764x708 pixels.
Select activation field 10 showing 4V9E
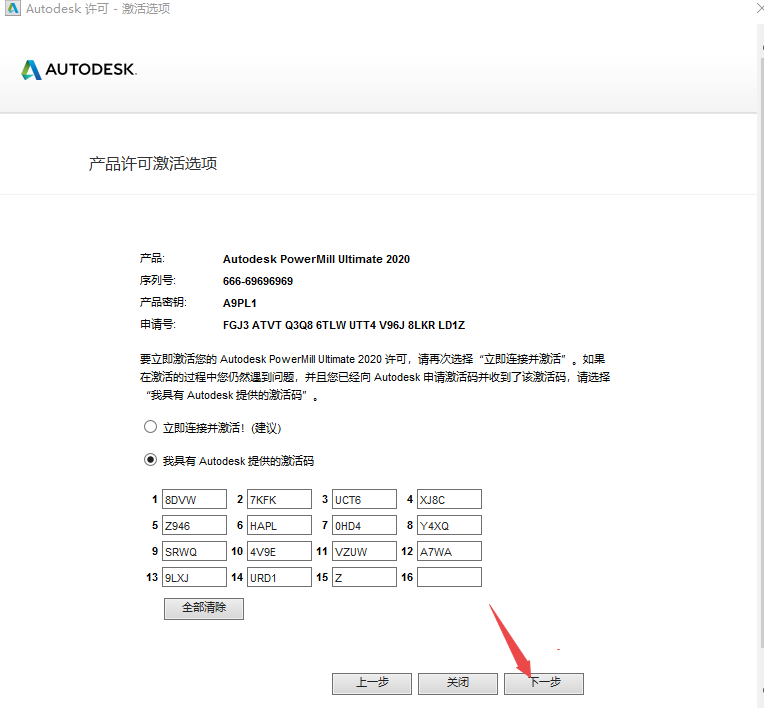pyautogui.click(x=279, y=551)
